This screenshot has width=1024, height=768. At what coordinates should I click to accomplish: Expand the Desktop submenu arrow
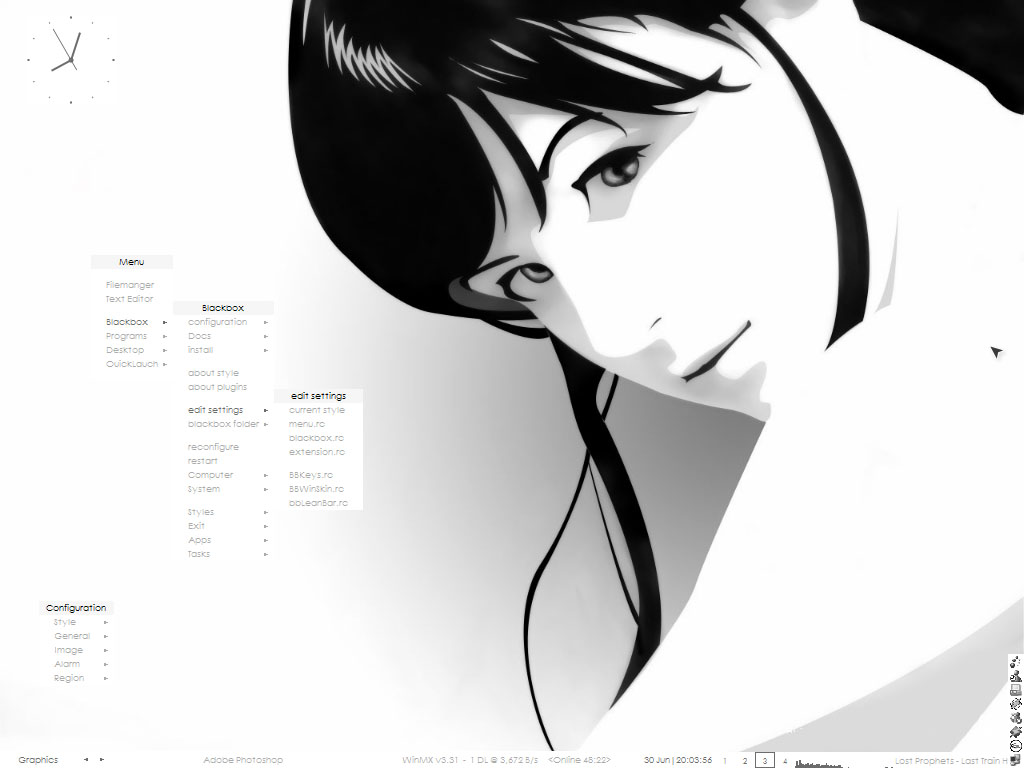165,350
